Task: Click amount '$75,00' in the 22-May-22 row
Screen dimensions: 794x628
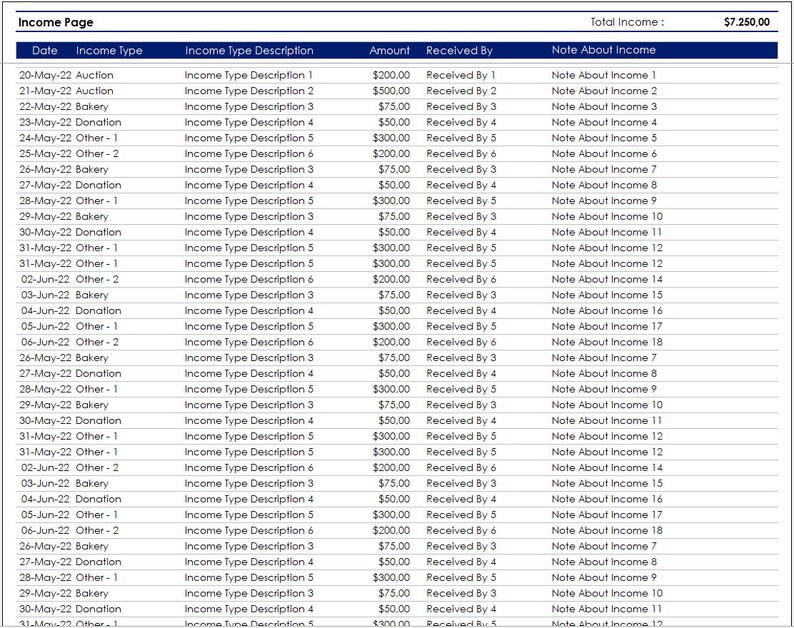Action: pos(394,107)
